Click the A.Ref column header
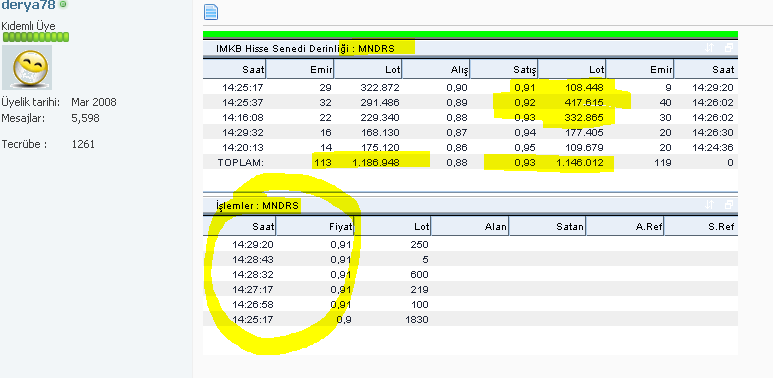Image resolution: width=773 pixels, height=378 pixels. (625, 227)
